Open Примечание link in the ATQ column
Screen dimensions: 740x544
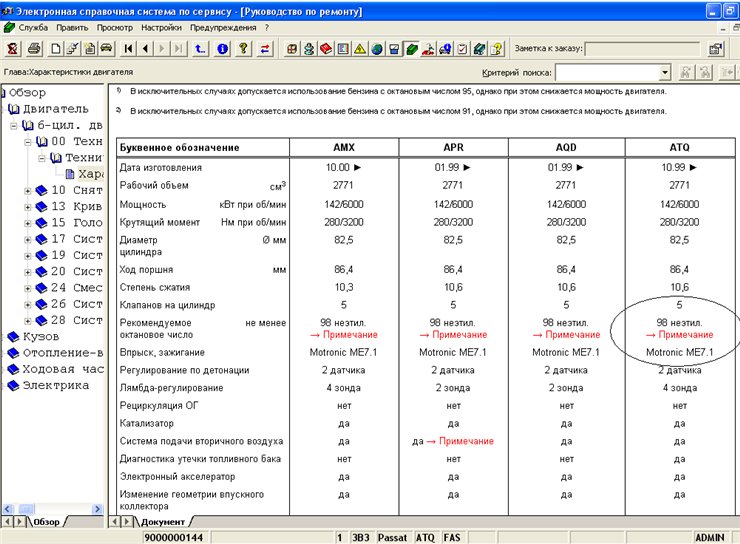pyautogui.click(x=680, y=335)
